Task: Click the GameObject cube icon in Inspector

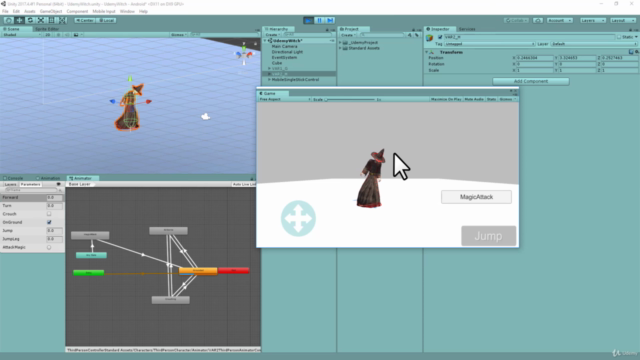Action: (429, 38)
